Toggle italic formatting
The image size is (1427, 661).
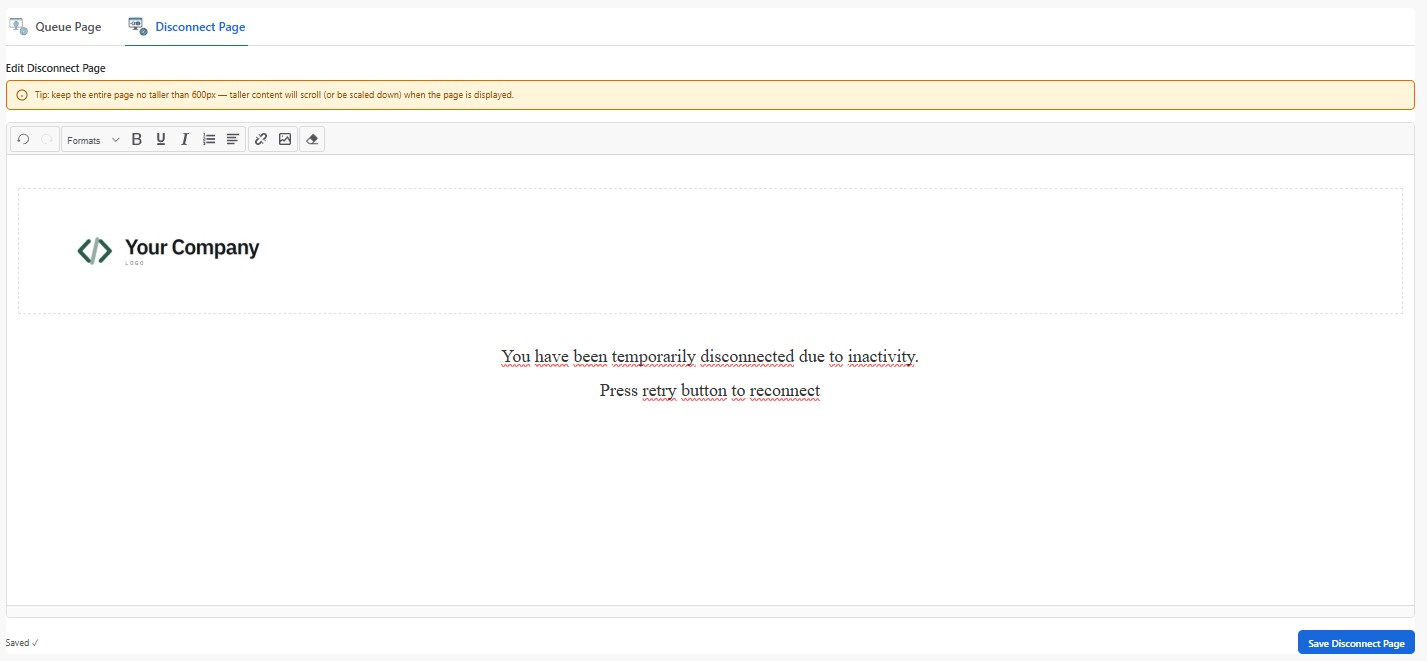[x=185, y=140]
